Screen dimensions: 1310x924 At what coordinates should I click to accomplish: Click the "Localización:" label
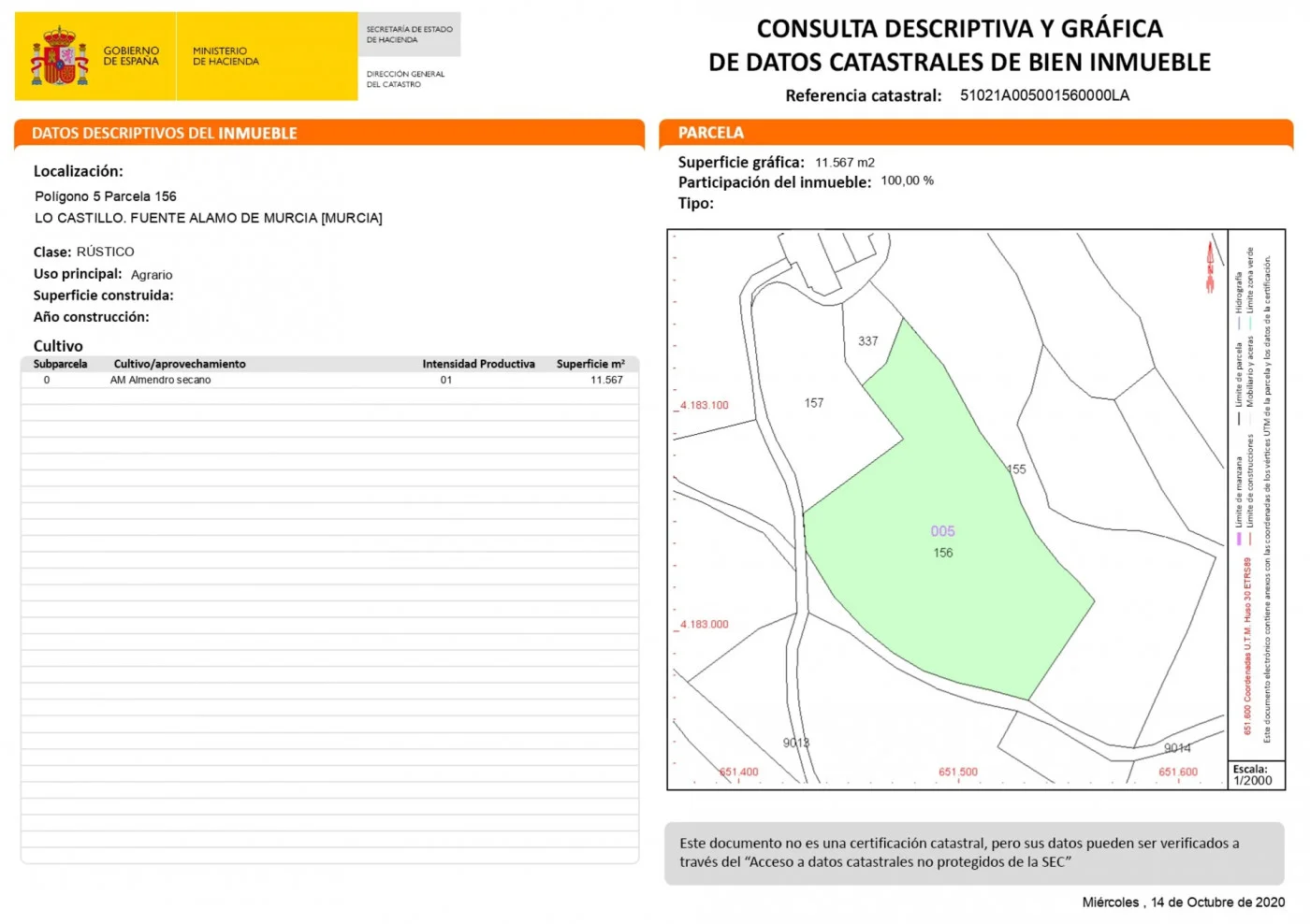click(x=79, y=171)
